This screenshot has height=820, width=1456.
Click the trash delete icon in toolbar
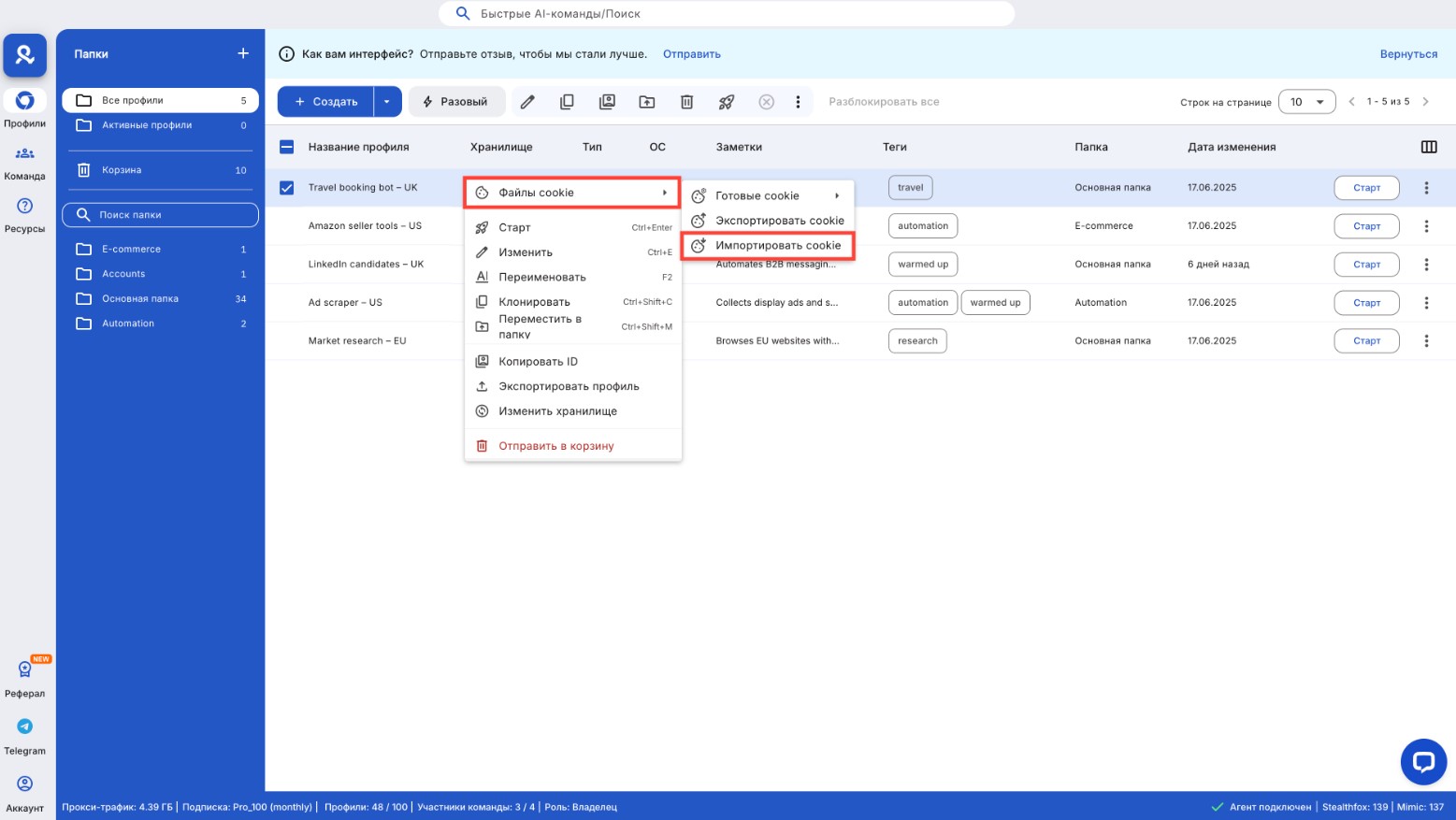686,102
